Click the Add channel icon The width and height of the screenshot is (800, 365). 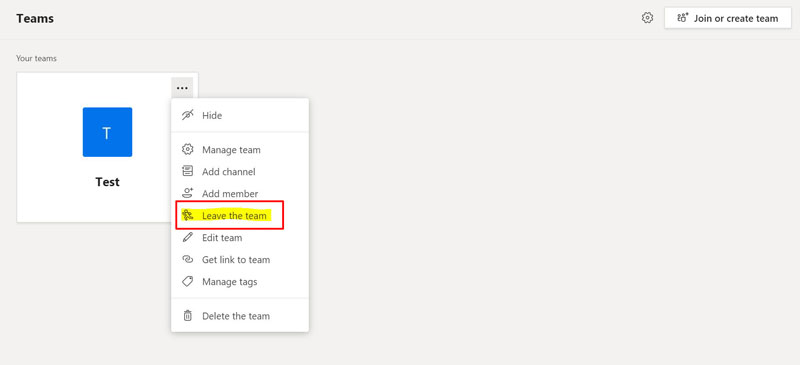tap(188, 172)
